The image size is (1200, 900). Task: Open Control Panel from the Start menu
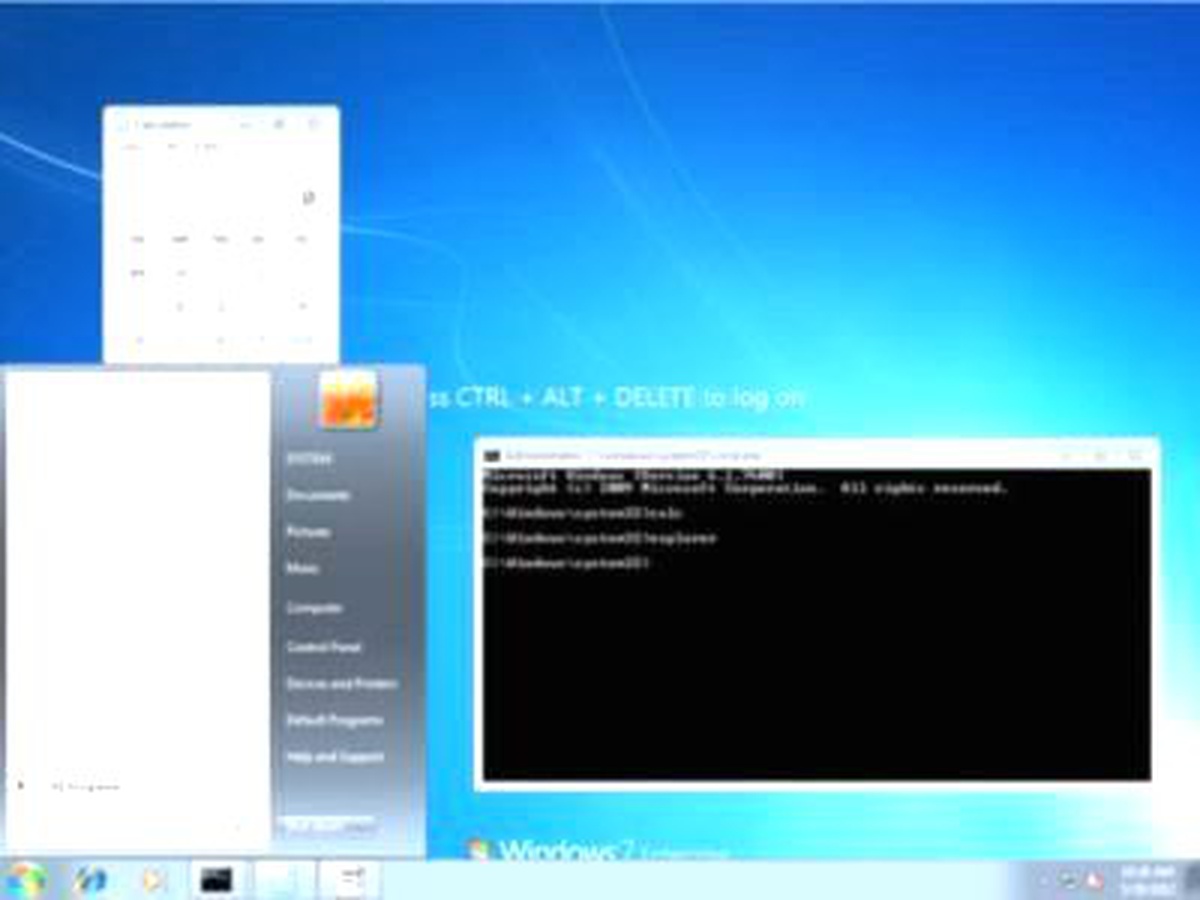tap(324, 647)
